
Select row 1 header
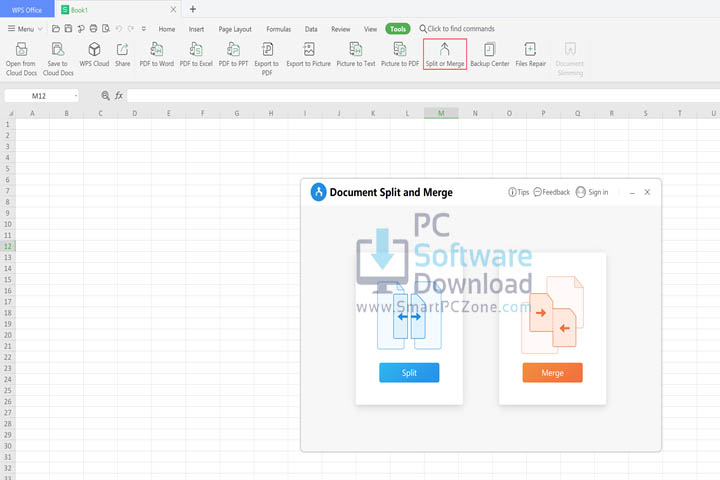(x=7, y=124)
